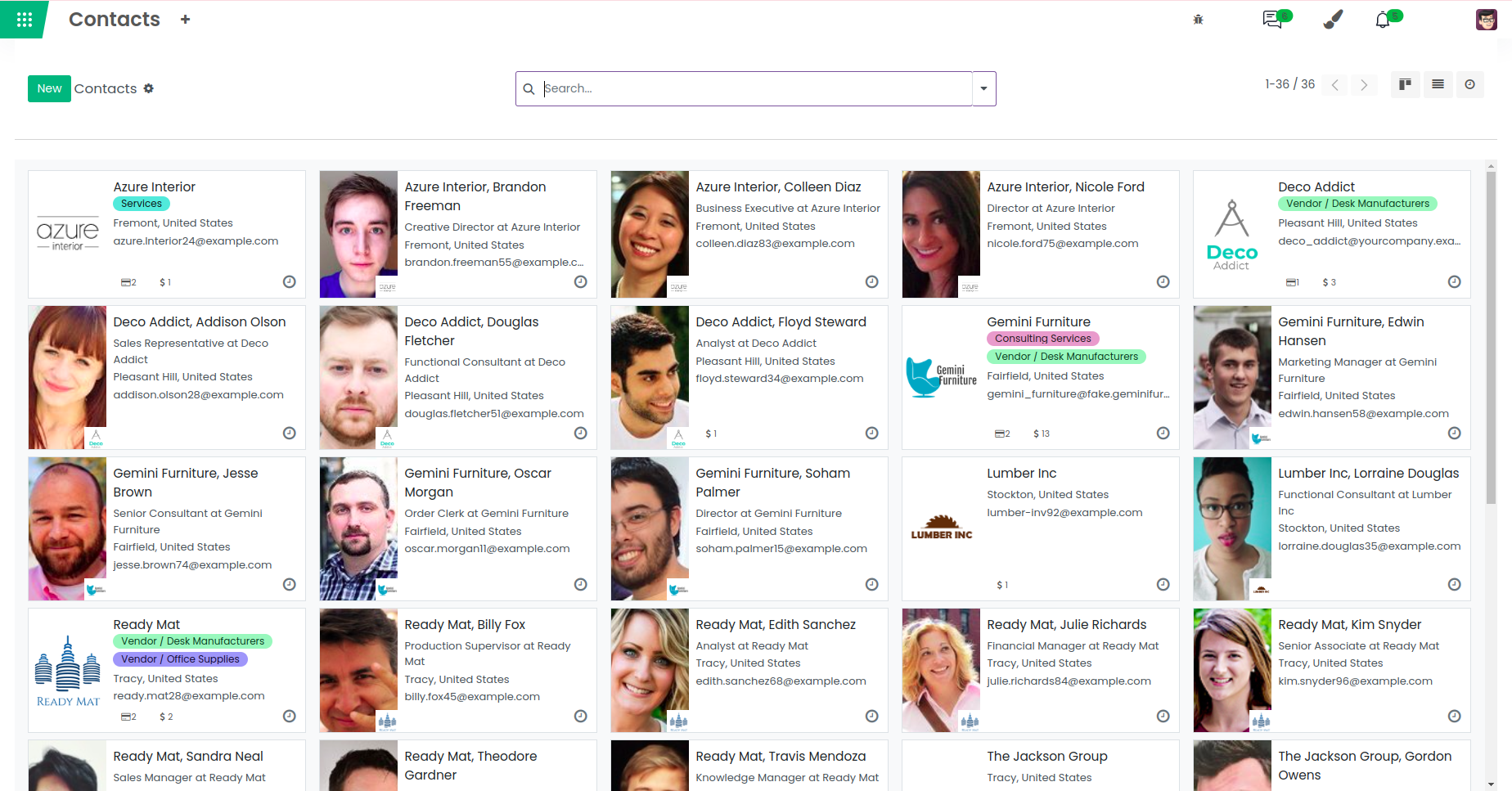Open the apps grid menu
Viewport: 1512px width, 791px height.
tap(25, 20)
